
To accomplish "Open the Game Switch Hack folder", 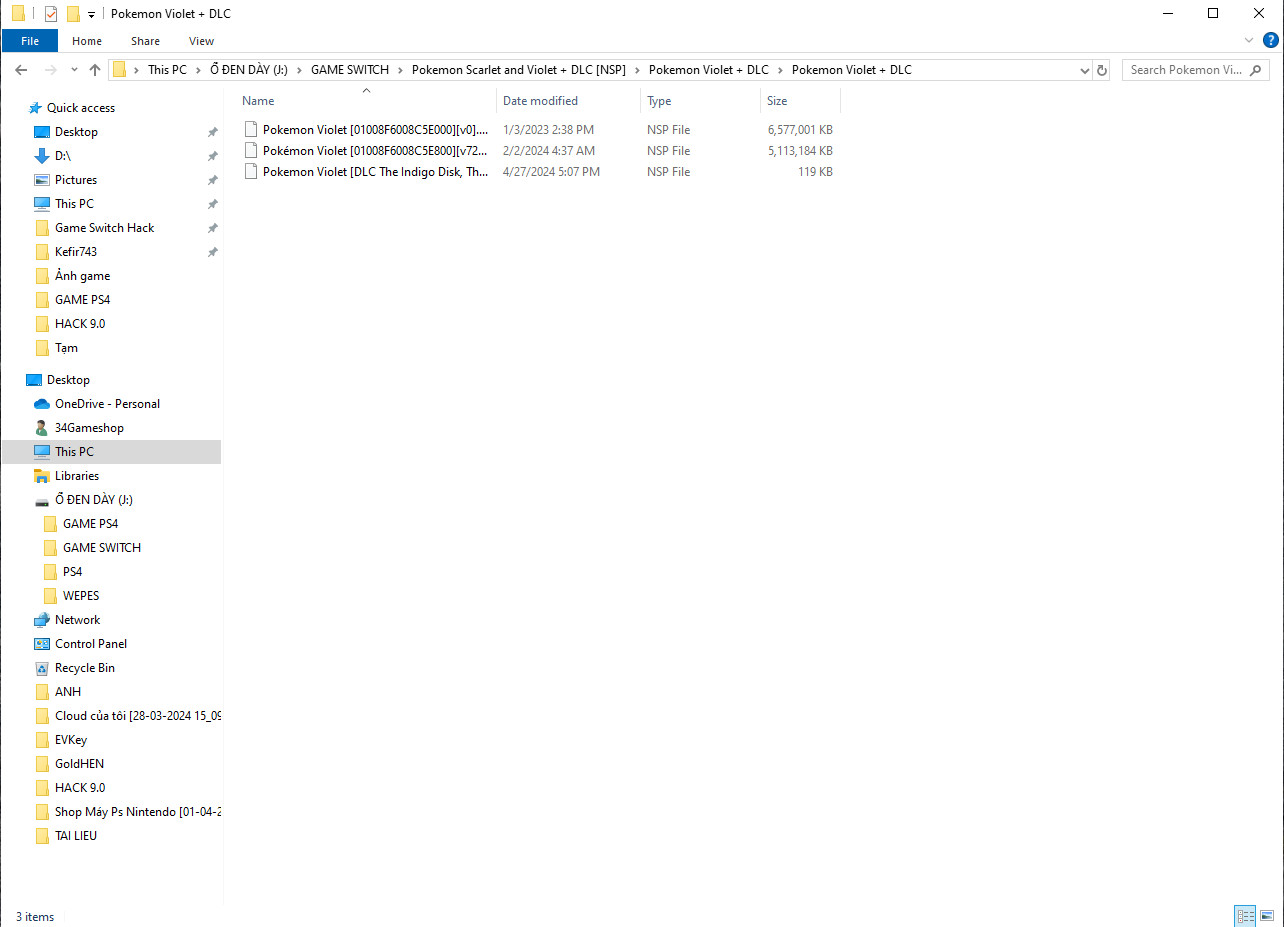I will tap(104, 228).
